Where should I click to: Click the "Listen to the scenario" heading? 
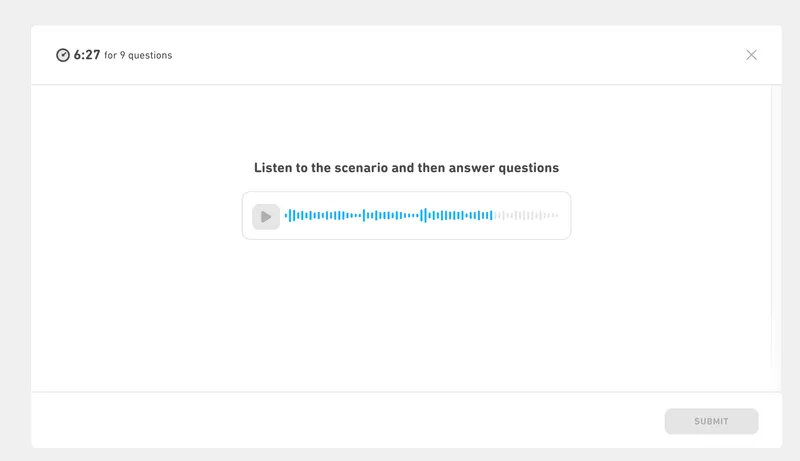[x=406, y=168]
